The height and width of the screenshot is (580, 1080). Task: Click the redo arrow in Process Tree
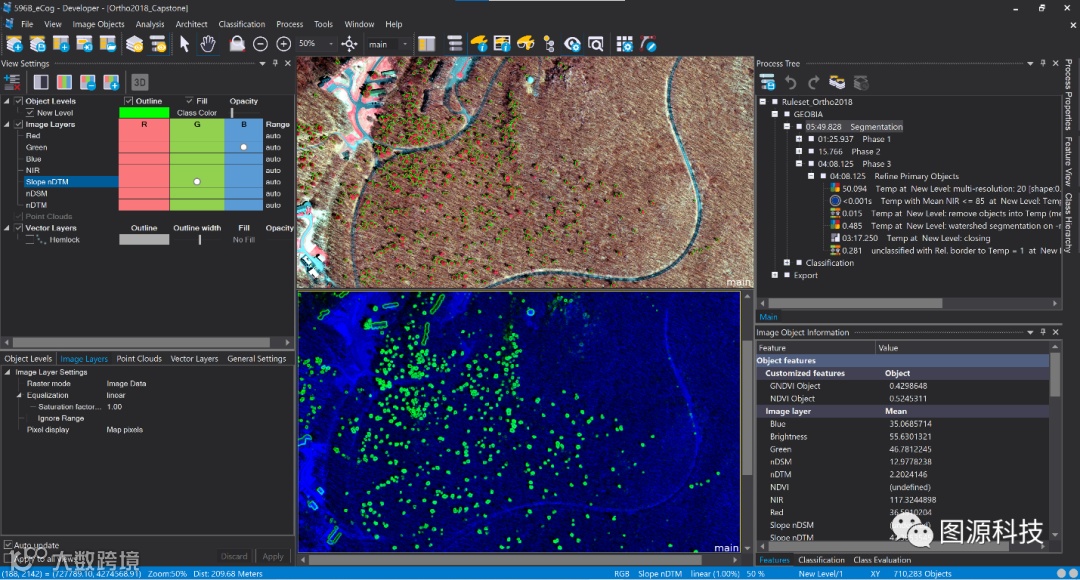(813, 82)
